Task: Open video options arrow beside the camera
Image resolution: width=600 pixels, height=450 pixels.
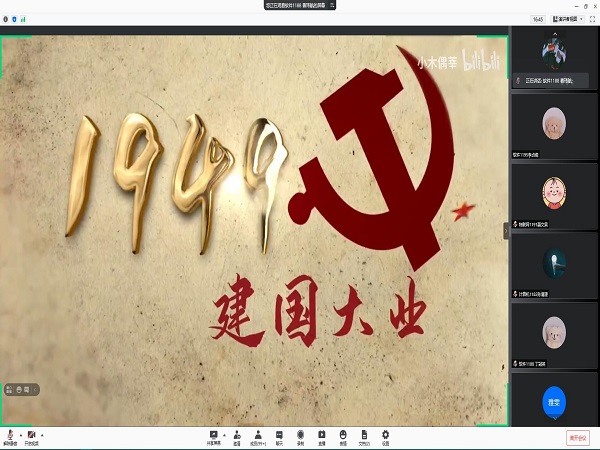Action: (x=44, y=435)
